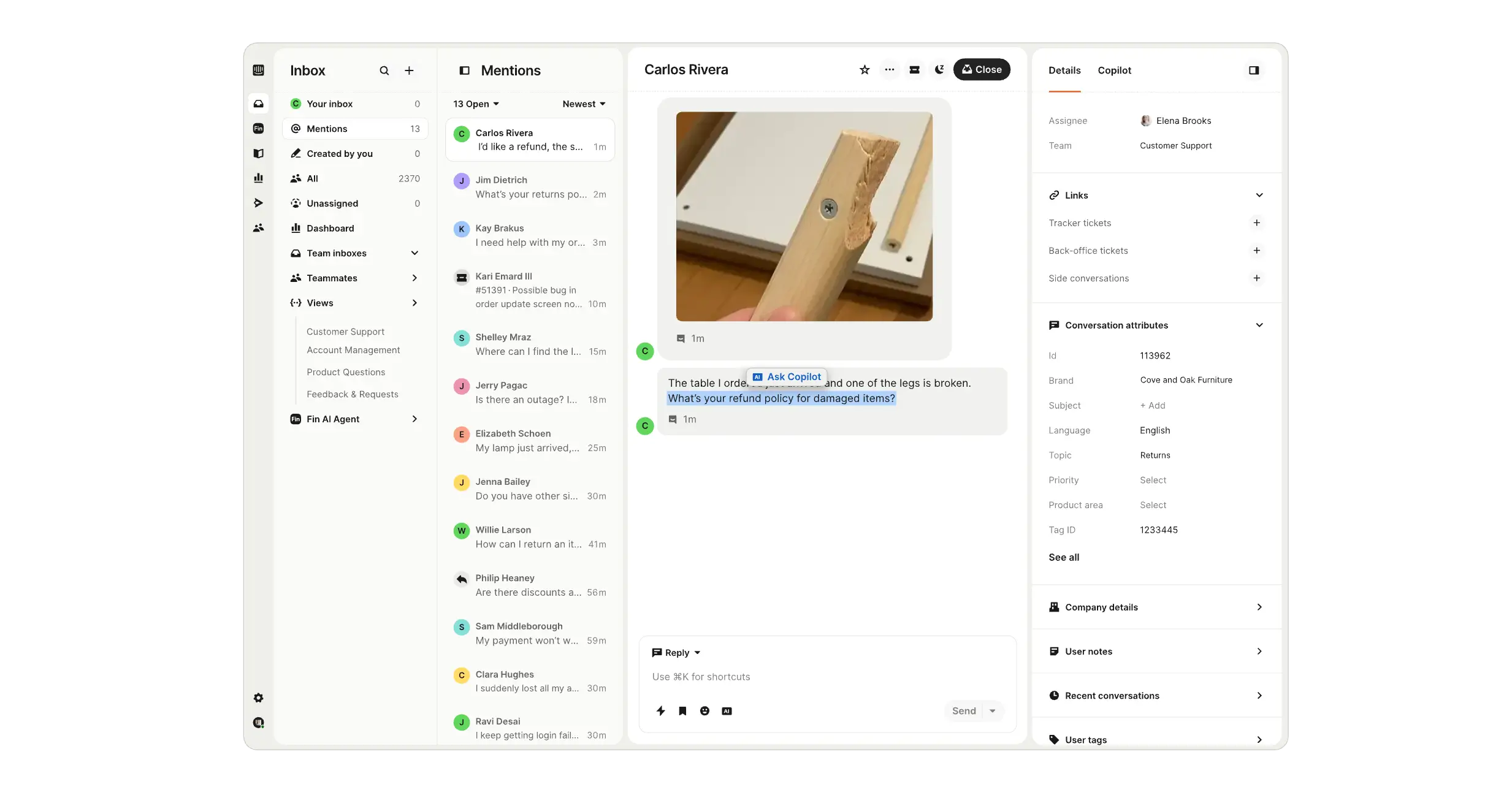Click the Send button
1512x787 pixels.
click(963, 711)
